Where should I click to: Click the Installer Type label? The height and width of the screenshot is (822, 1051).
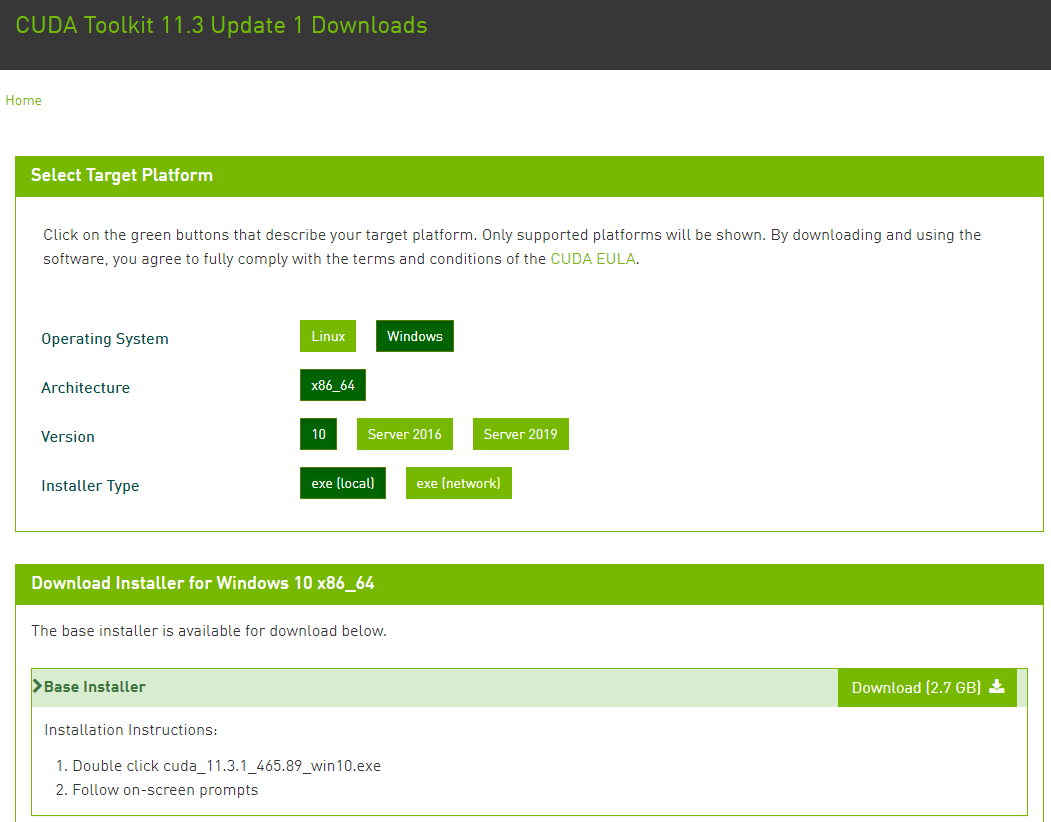coord(90,485)
